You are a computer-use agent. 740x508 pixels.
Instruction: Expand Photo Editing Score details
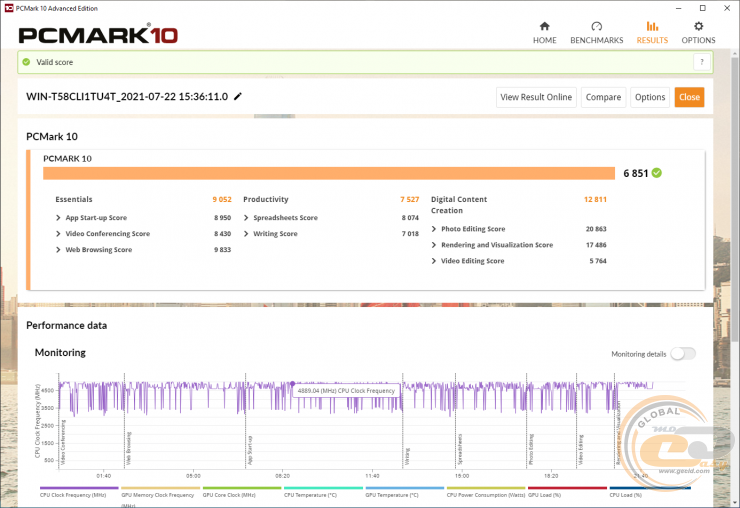(434, 229)
